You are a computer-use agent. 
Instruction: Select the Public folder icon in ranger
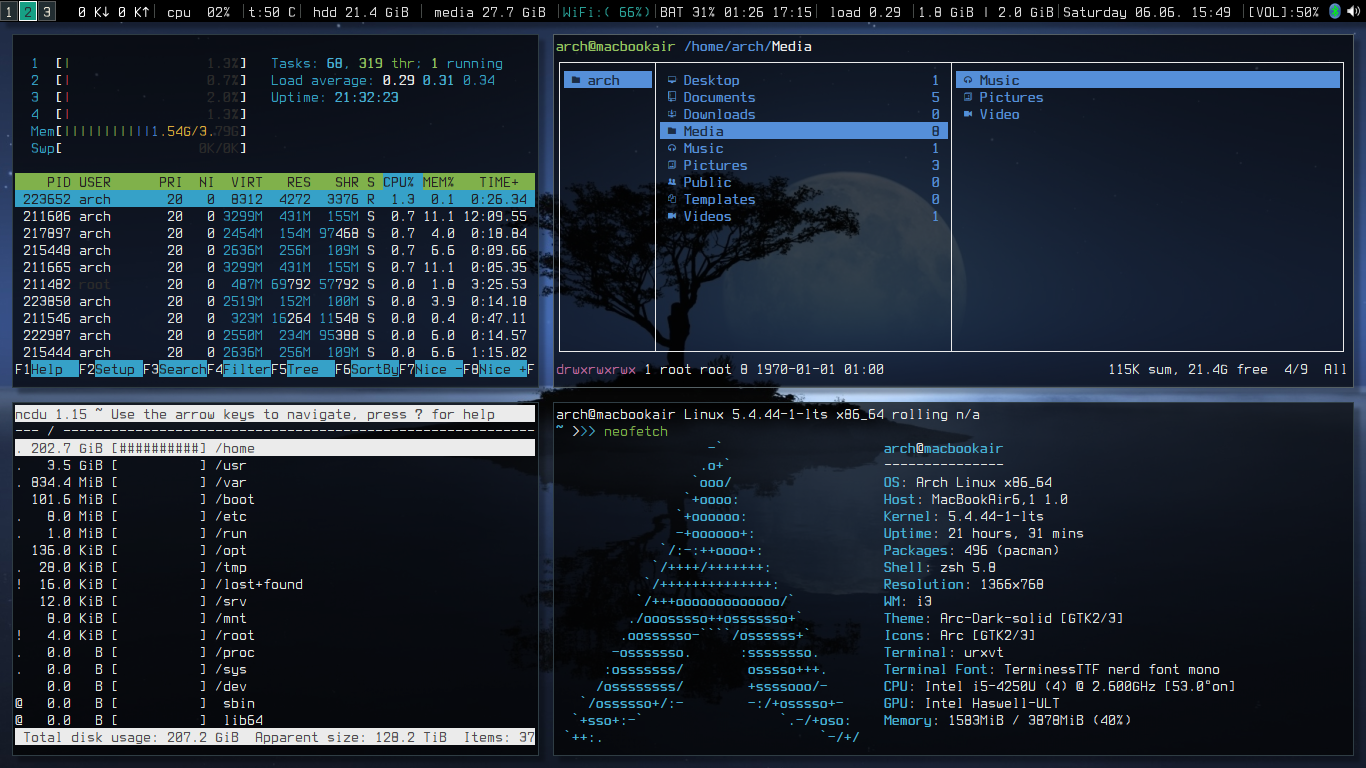672,182
